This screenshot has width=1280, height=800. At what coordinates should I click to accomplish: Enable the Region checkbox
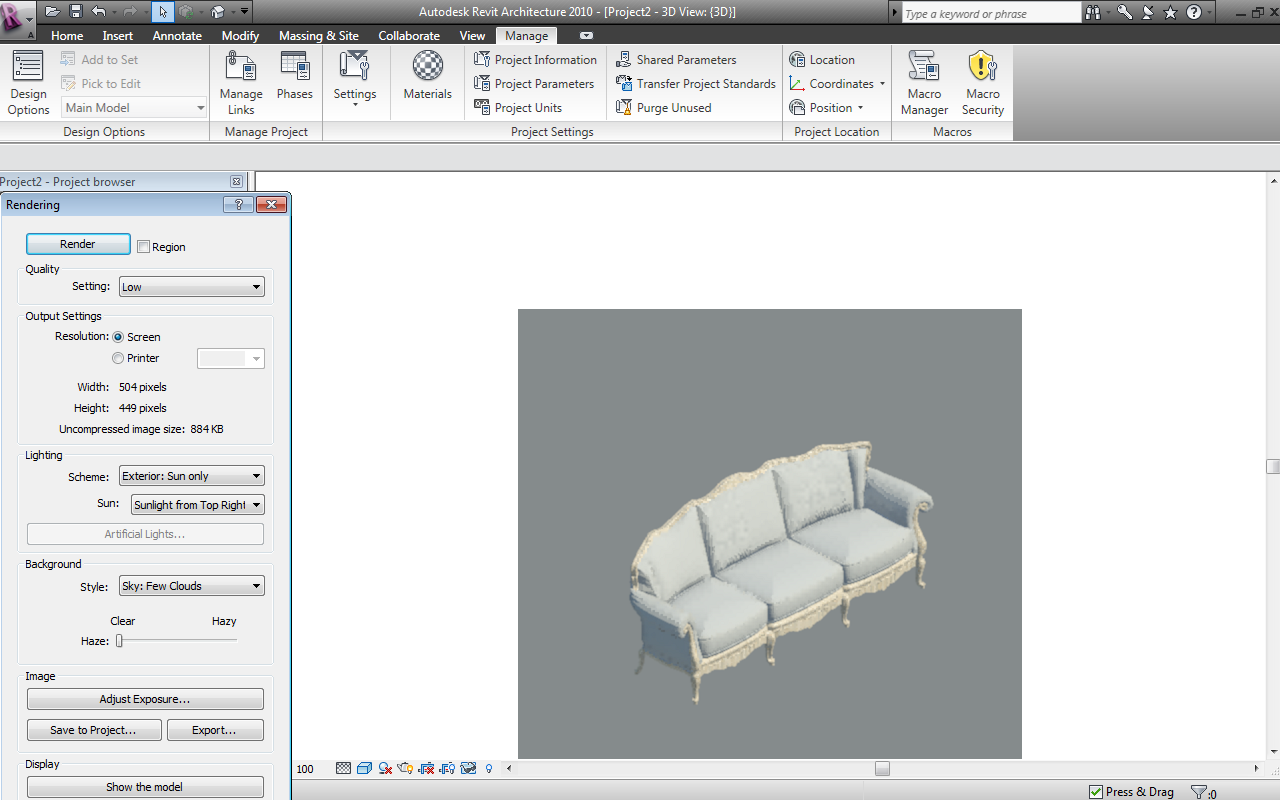click(144, 247)
